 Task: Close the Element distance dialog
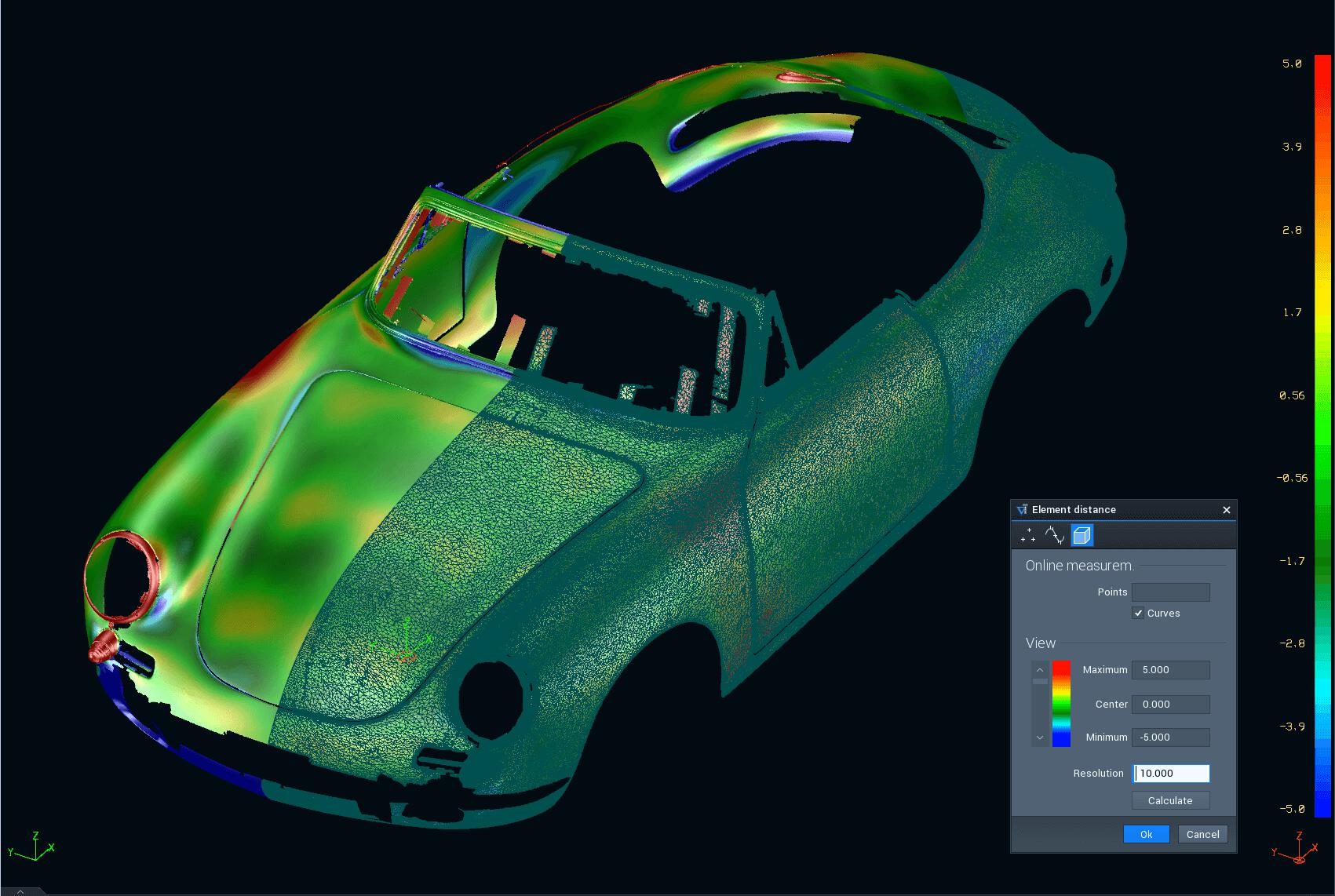tap(1227, 510)
